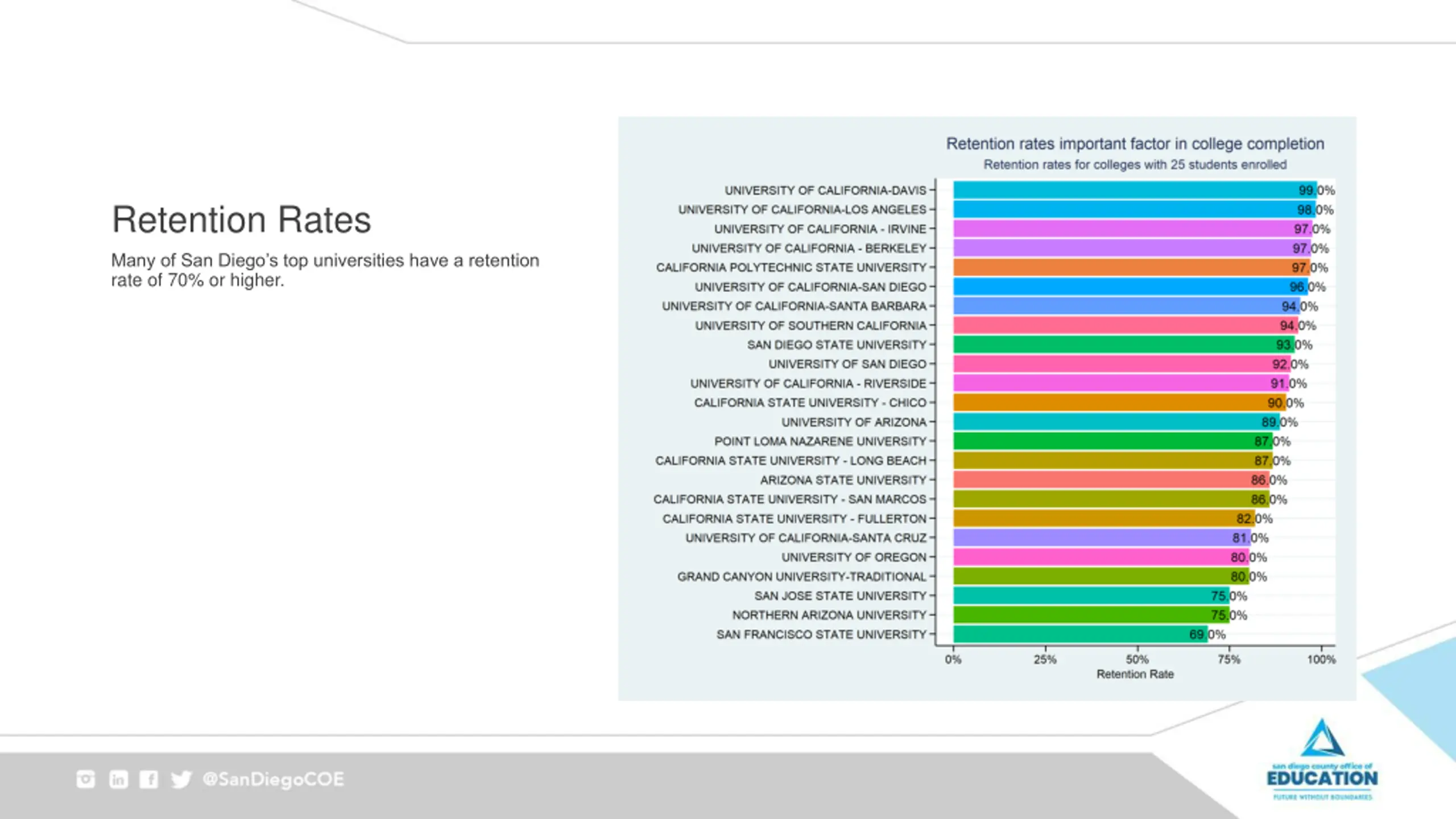Click the ARIZONA STATE UNIVERSITY label
Viewport: 1456px width, 819px height.
843,480
